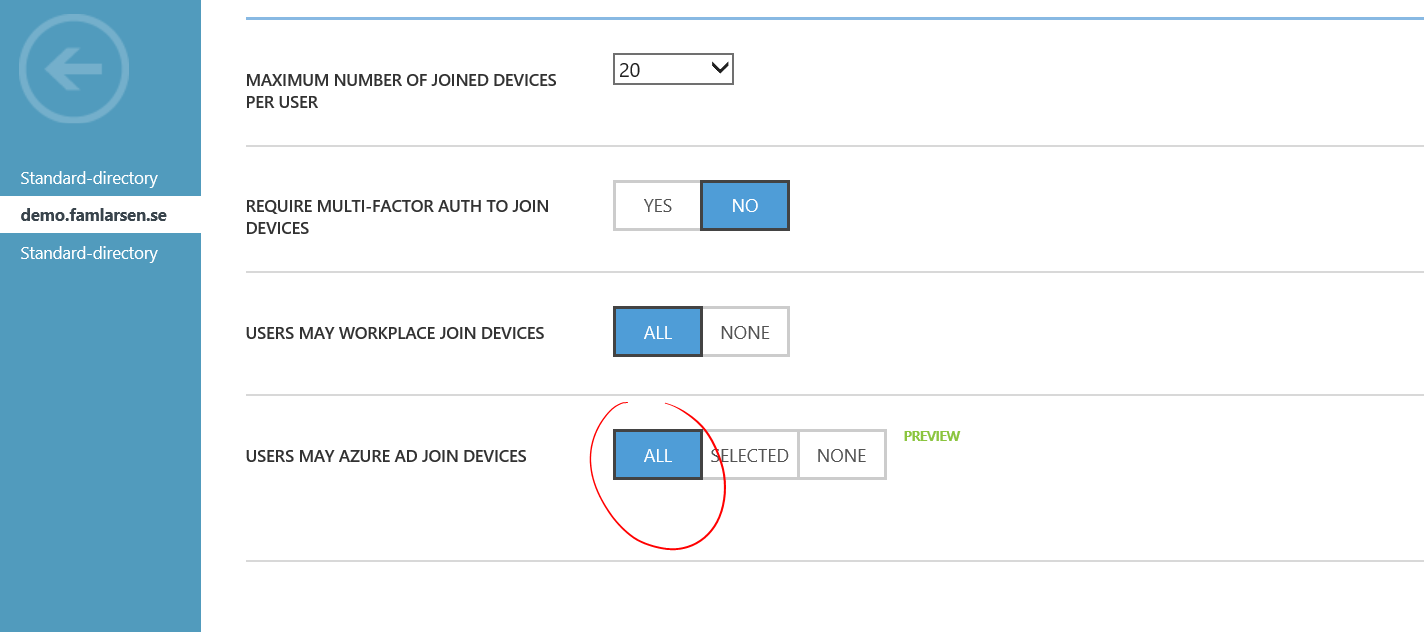Set require multi-factor auth to NO
This screenshot has width=1424, height=632.
tap(745, 206)
